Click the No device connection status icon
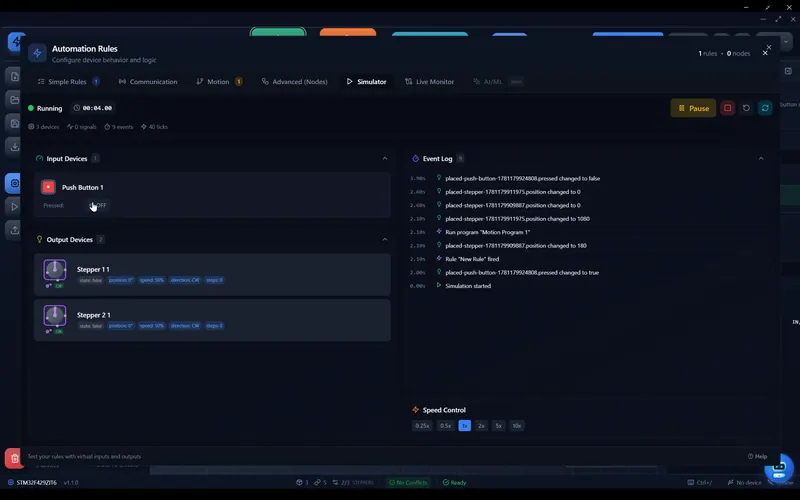The image size is (800, 500). click(731, 483)
